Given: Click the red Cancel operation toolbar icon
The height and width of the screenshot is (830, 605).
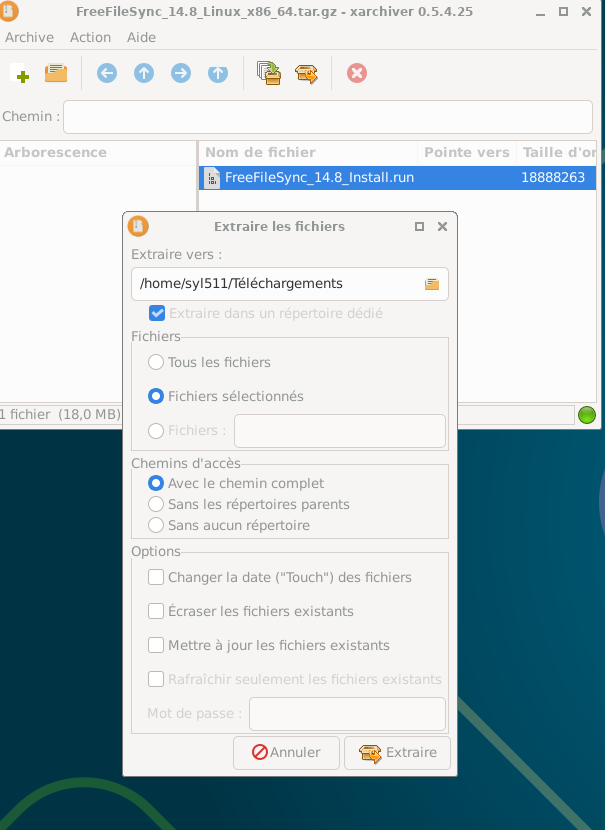Looking at the screenshot, I should [357, 73].
